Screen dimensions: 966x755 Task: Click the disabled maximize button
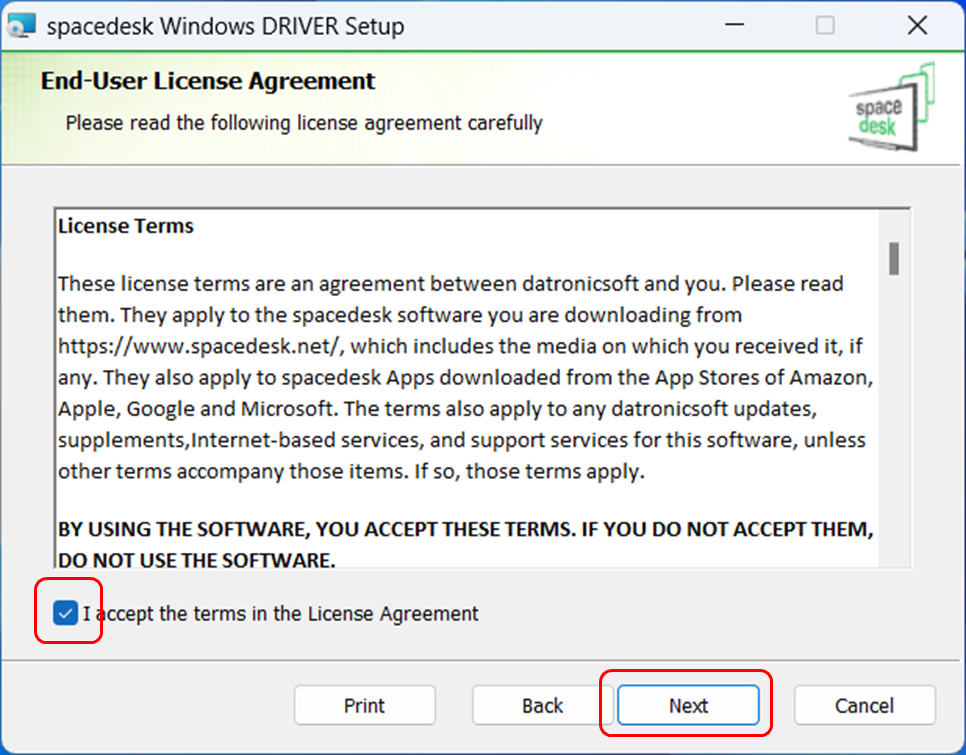(825, 25)
